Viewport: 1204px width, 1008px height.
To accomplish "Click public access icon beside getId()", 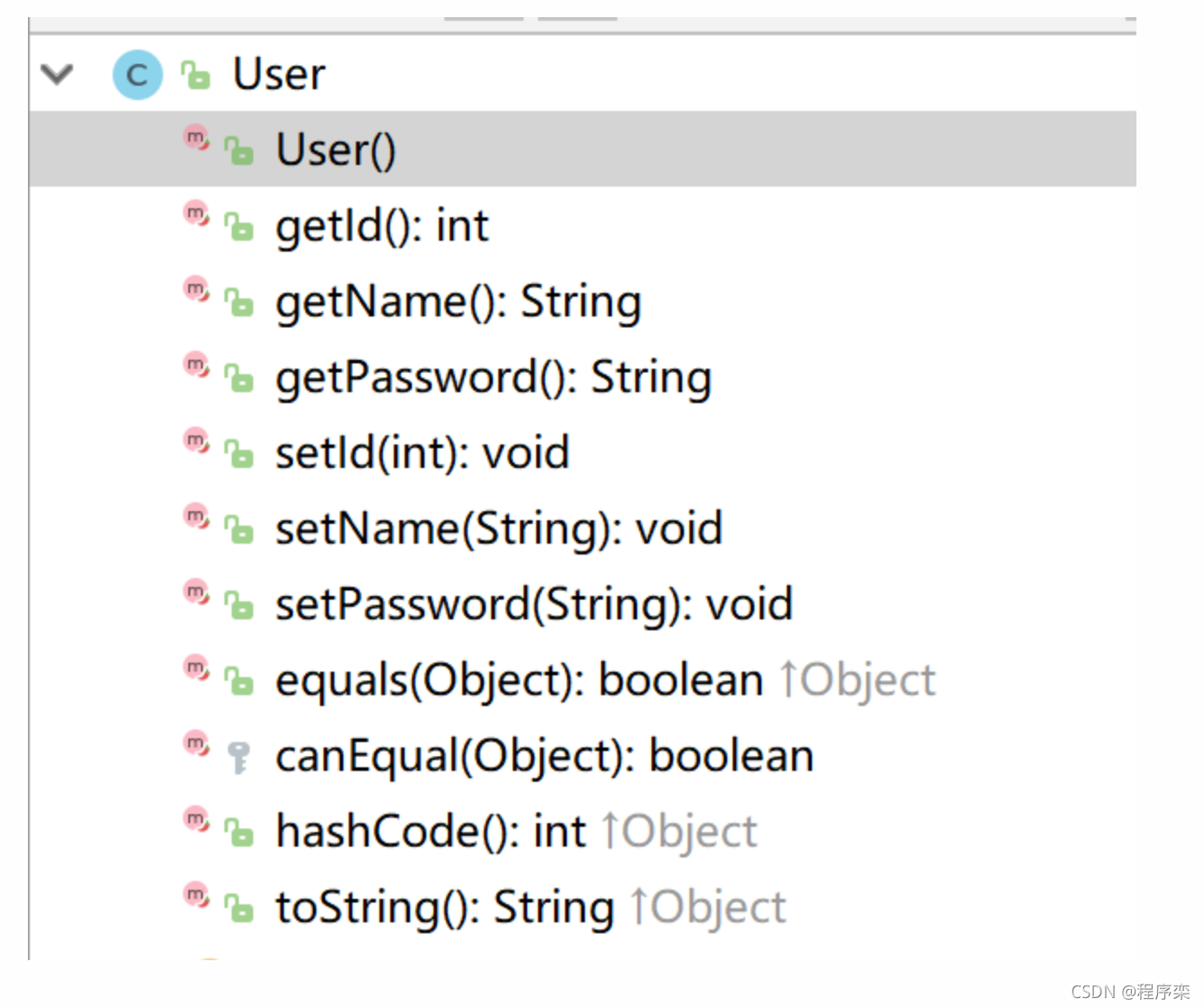I will (239, 226).
